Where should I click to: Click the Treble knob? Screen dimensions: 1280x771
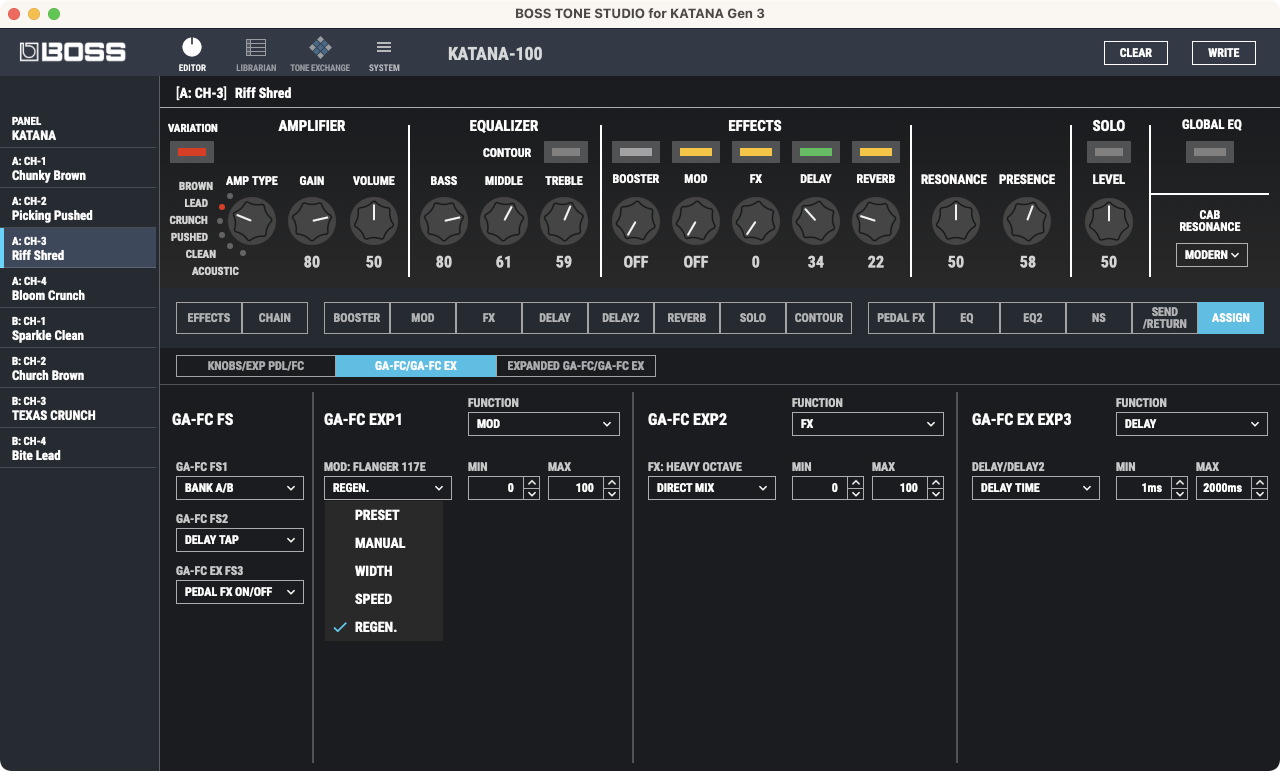[x=564, y=221]
